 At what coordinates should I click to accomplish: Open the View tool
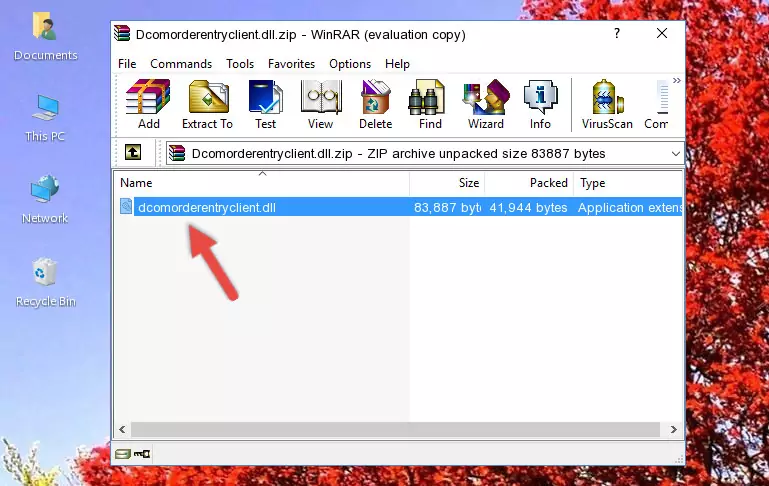pyautogui.click(x=321, y=104)
